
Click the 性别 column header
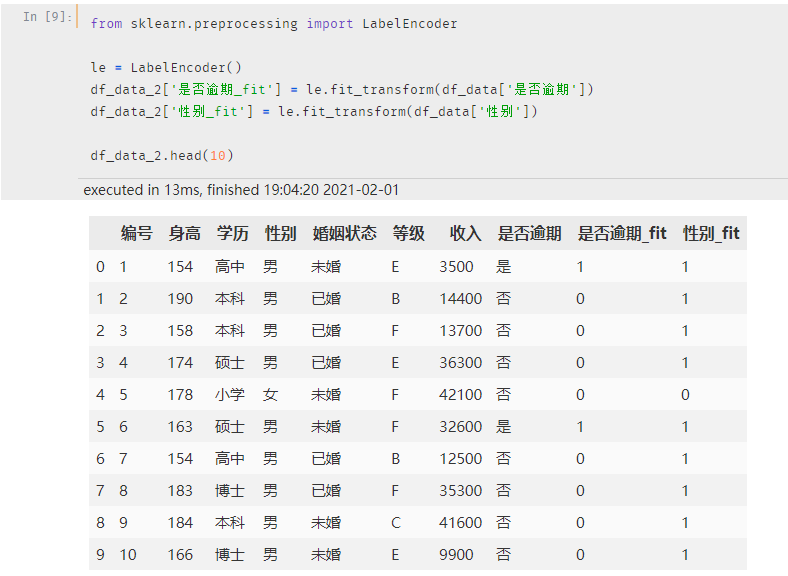click(x=280, y=233)
